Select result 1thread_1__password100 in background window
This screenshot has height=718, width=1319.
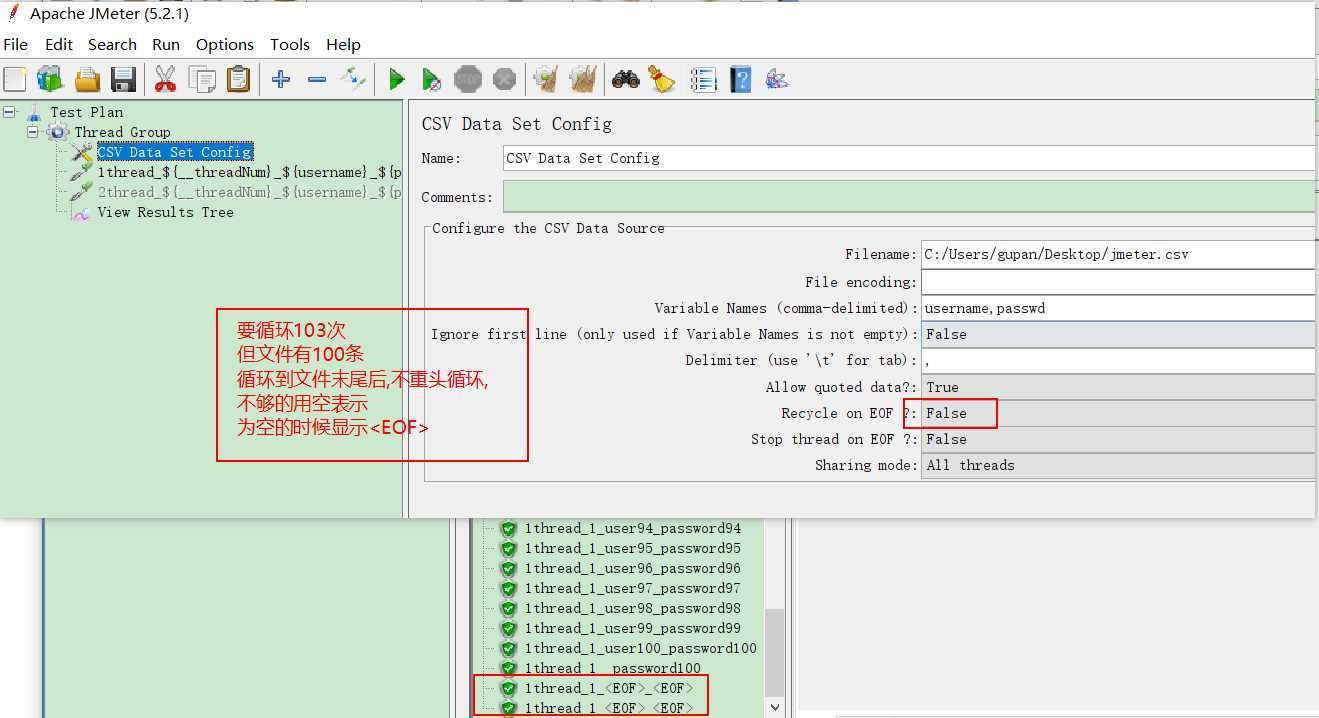tap(612, 668)
